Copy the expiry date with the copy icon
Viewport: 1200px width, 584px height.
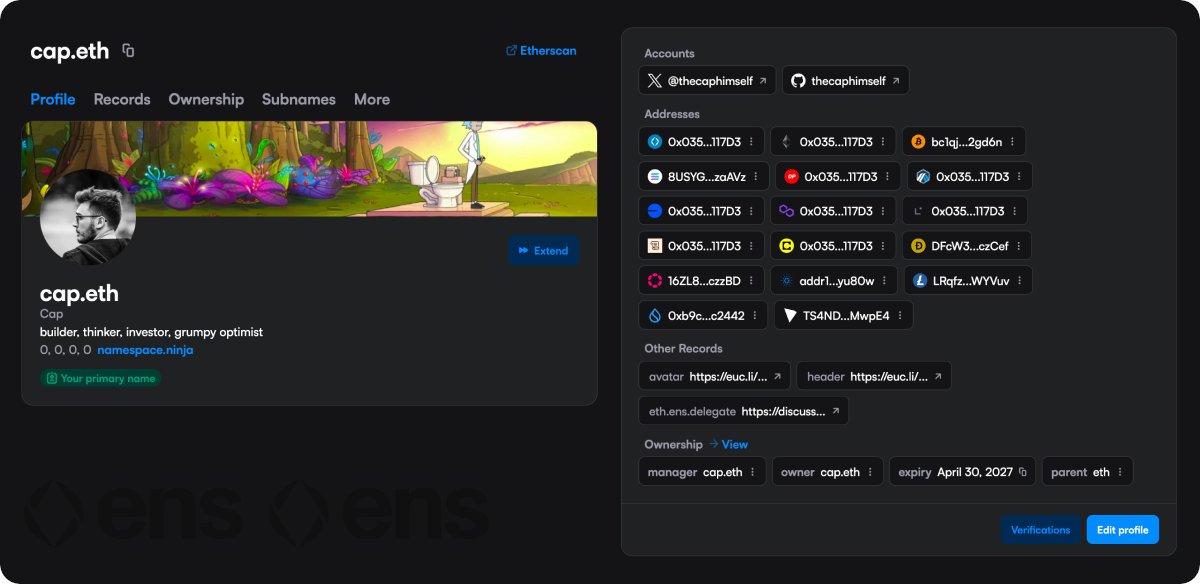[x=1023, y=472]
